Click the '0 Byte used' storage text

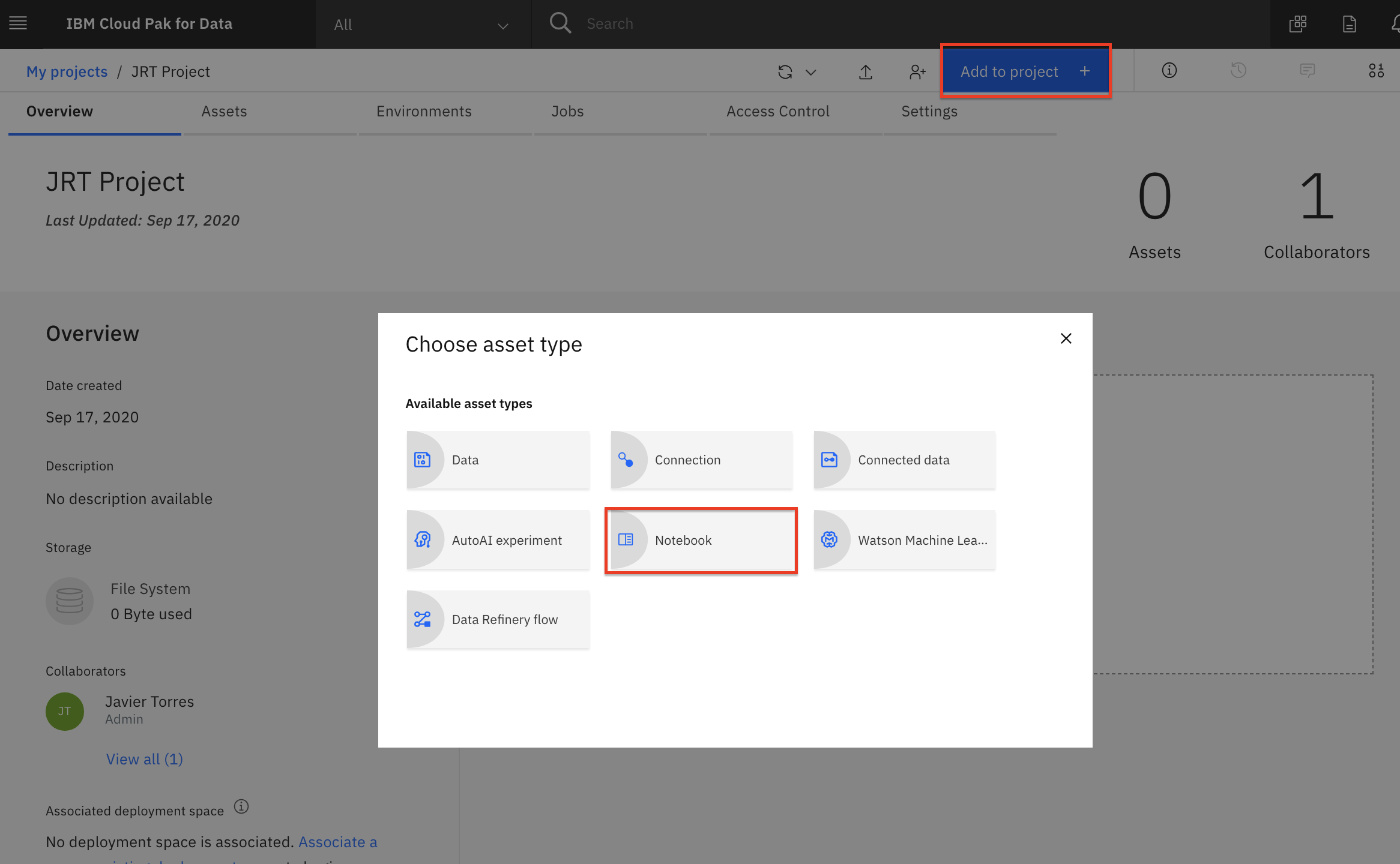tap(151, 614)
